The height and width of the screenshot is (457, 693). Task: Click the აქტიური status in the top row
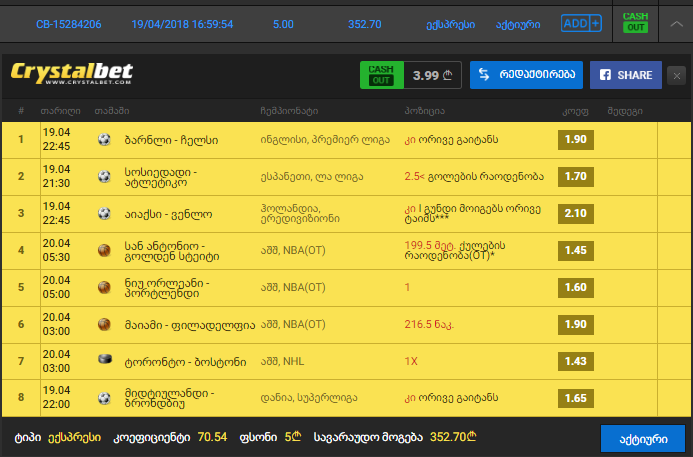518,25
